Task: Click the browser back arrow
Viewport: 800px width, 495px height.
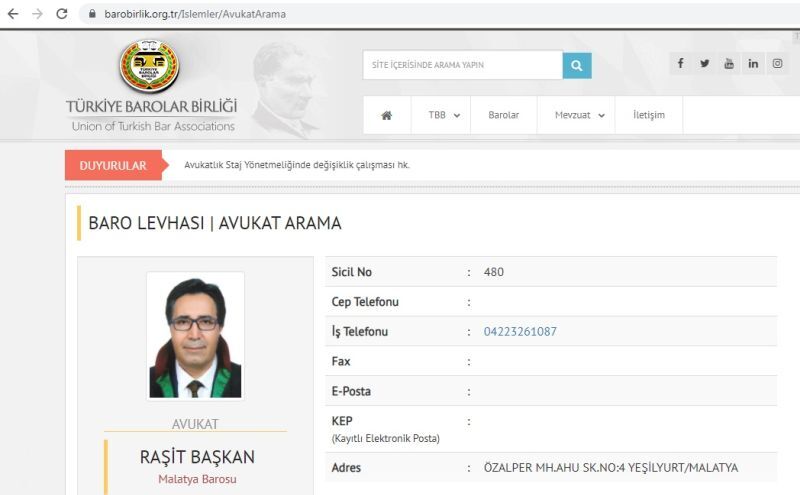Action: pos(13,14)
